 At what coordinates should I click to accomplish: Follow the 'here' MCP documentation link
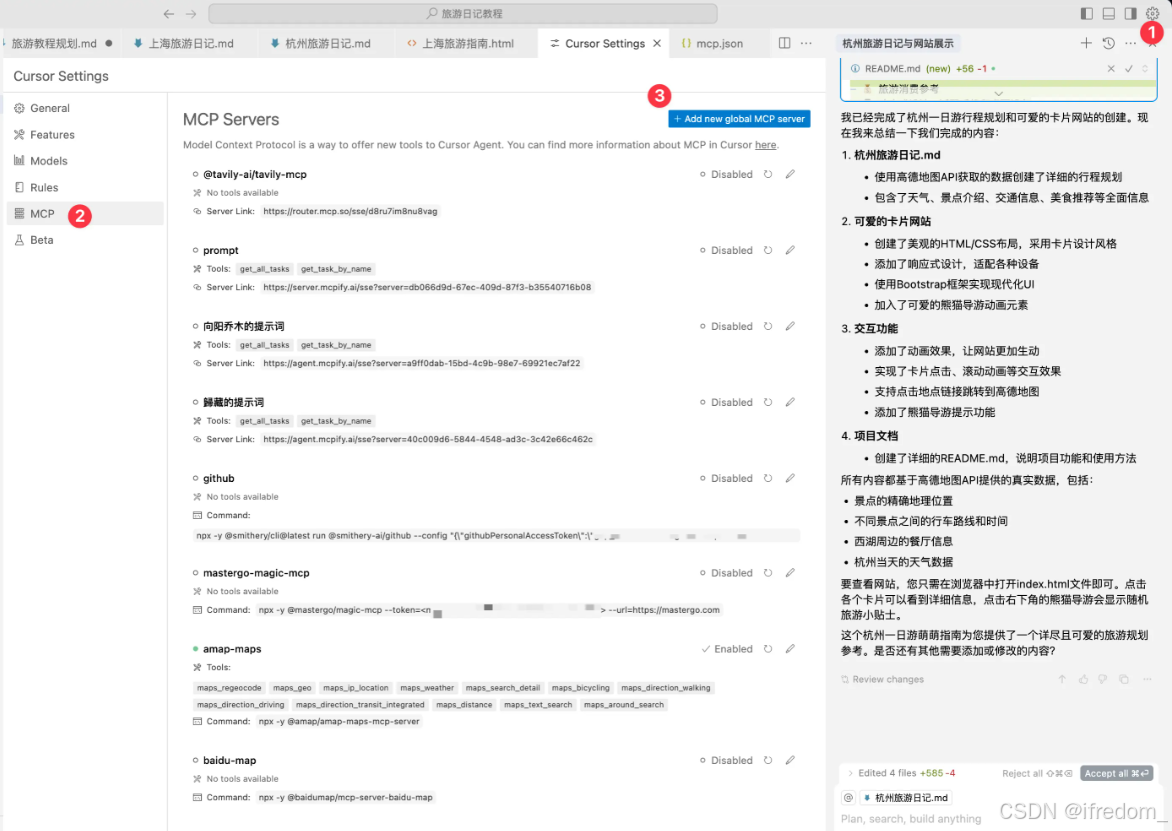tap(765, 145)
